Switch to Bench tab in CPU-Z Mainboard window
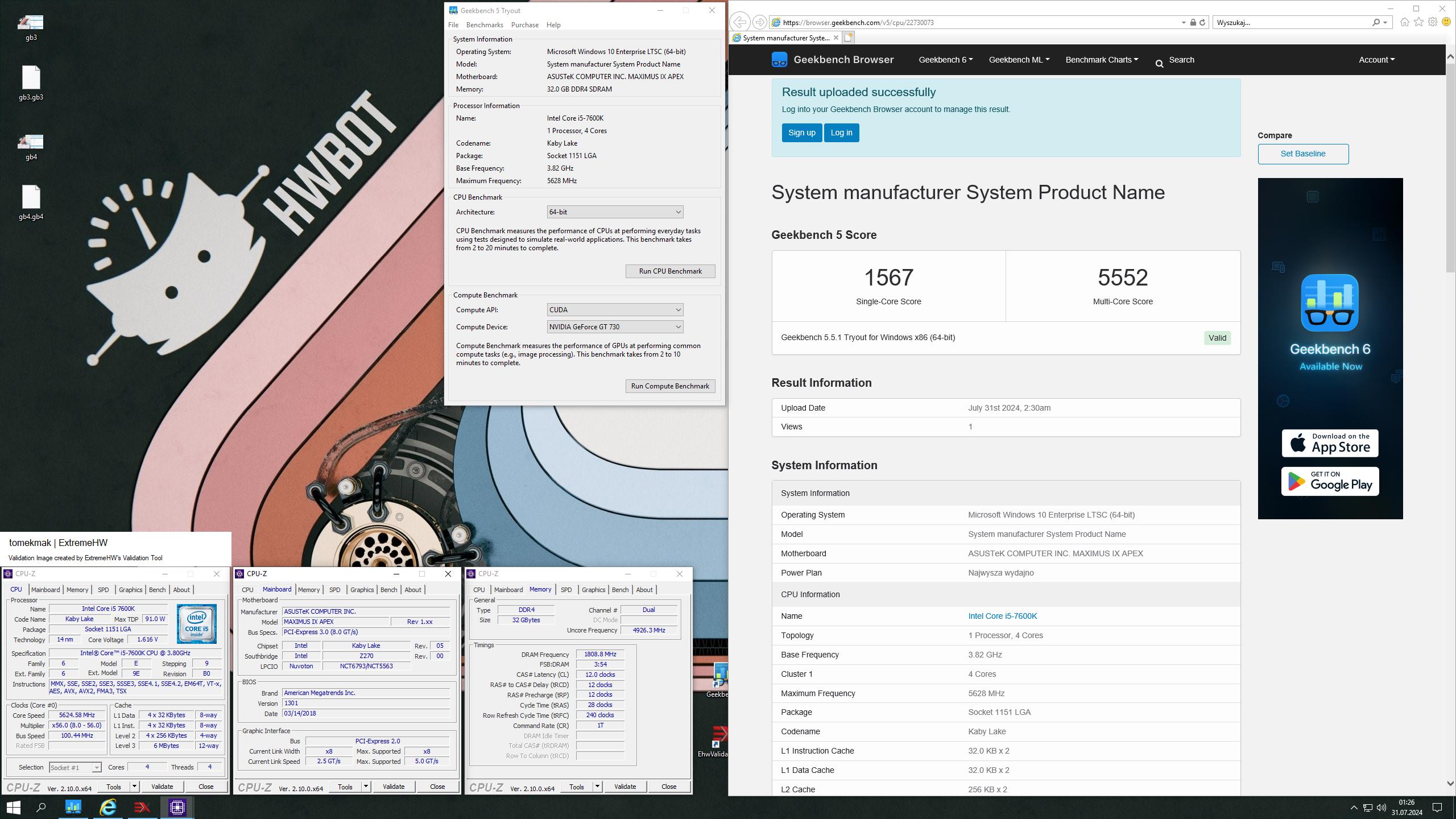 [x=388, y=590]
